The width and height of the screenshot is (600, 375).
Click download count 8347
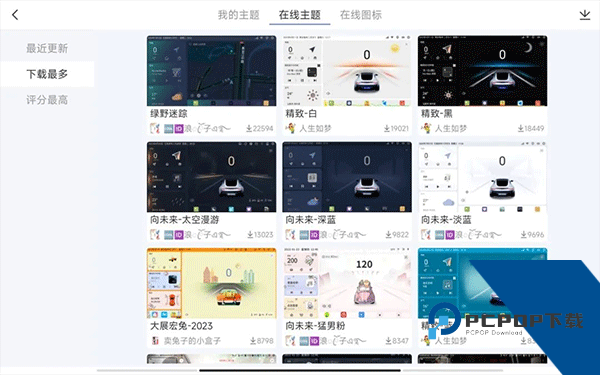[x=397, y=341]
